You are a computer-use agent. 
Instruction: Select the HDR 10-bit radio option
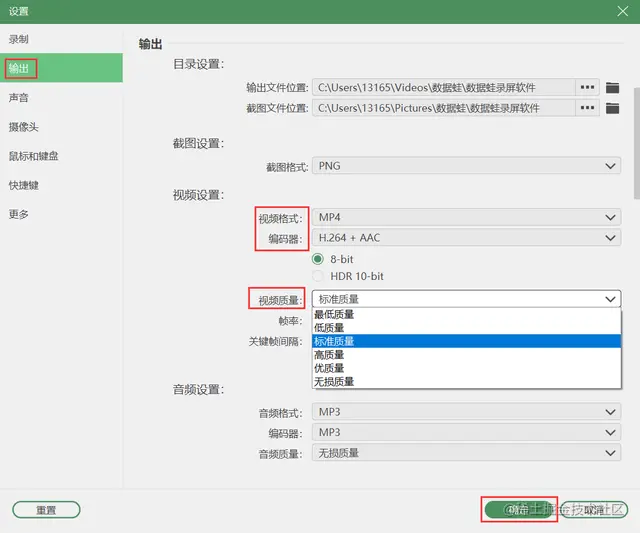(318, 276)
